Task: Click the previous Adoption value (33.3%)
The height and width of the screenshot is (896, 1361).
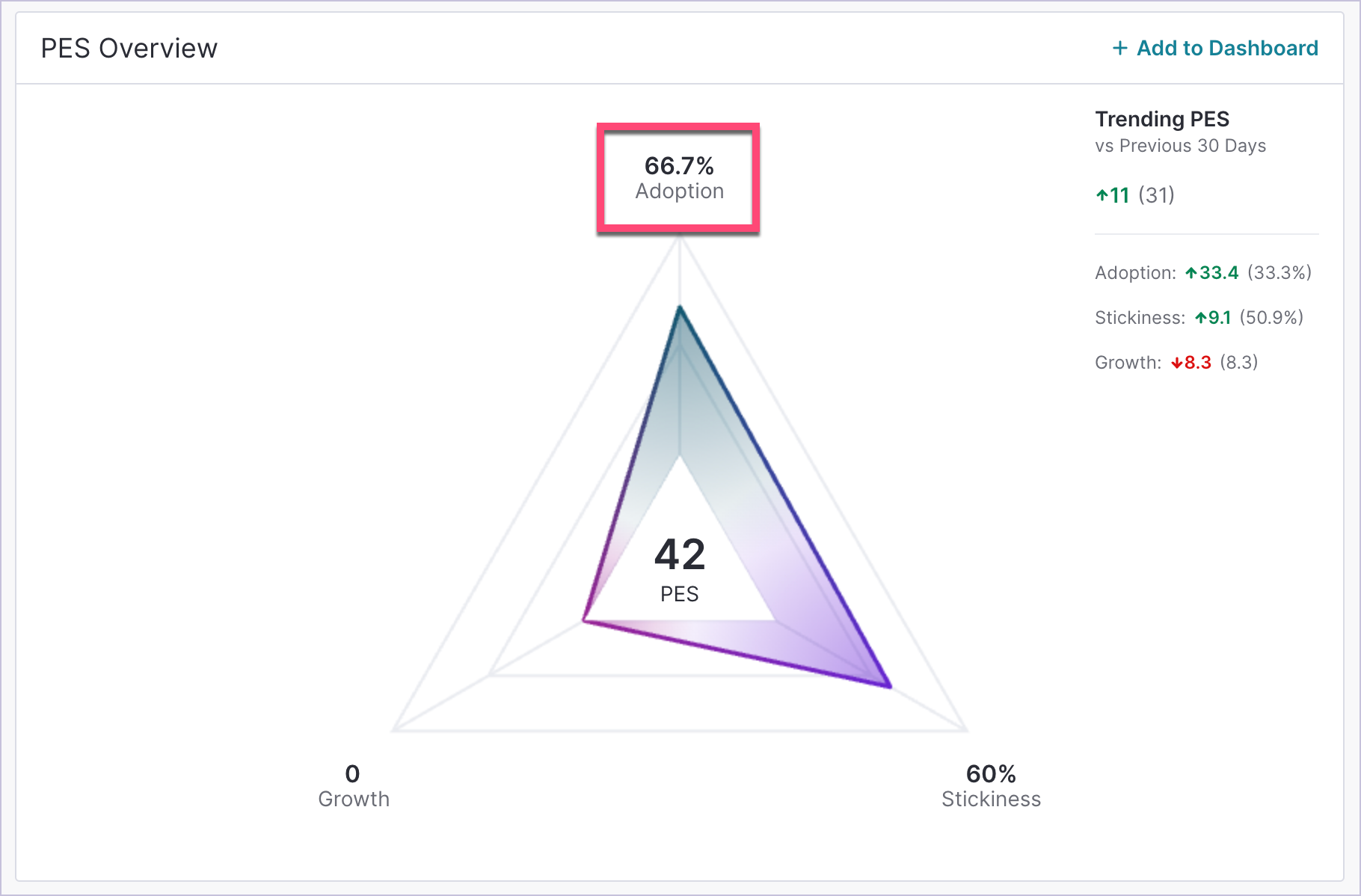Action: (x=1279, y=273)
